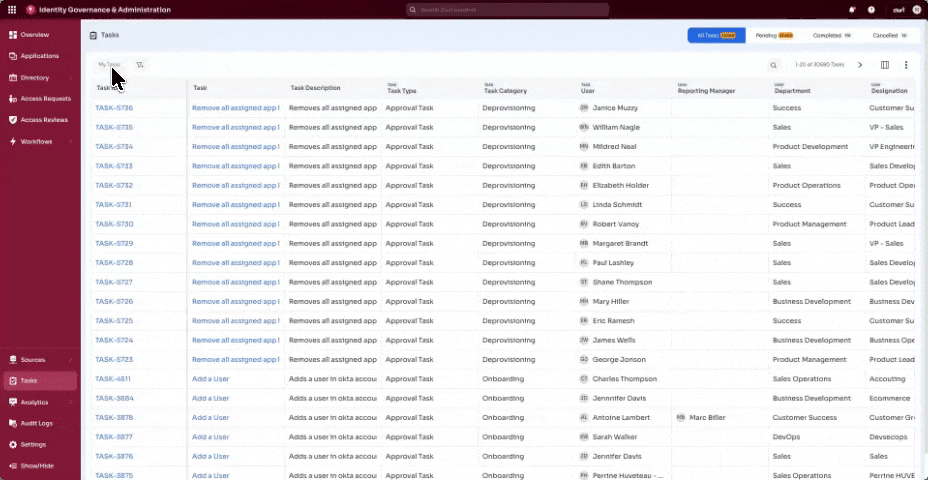Open the TASK-5730 link
The width and height of the screenshot is (928, 480).
[114, 224]
